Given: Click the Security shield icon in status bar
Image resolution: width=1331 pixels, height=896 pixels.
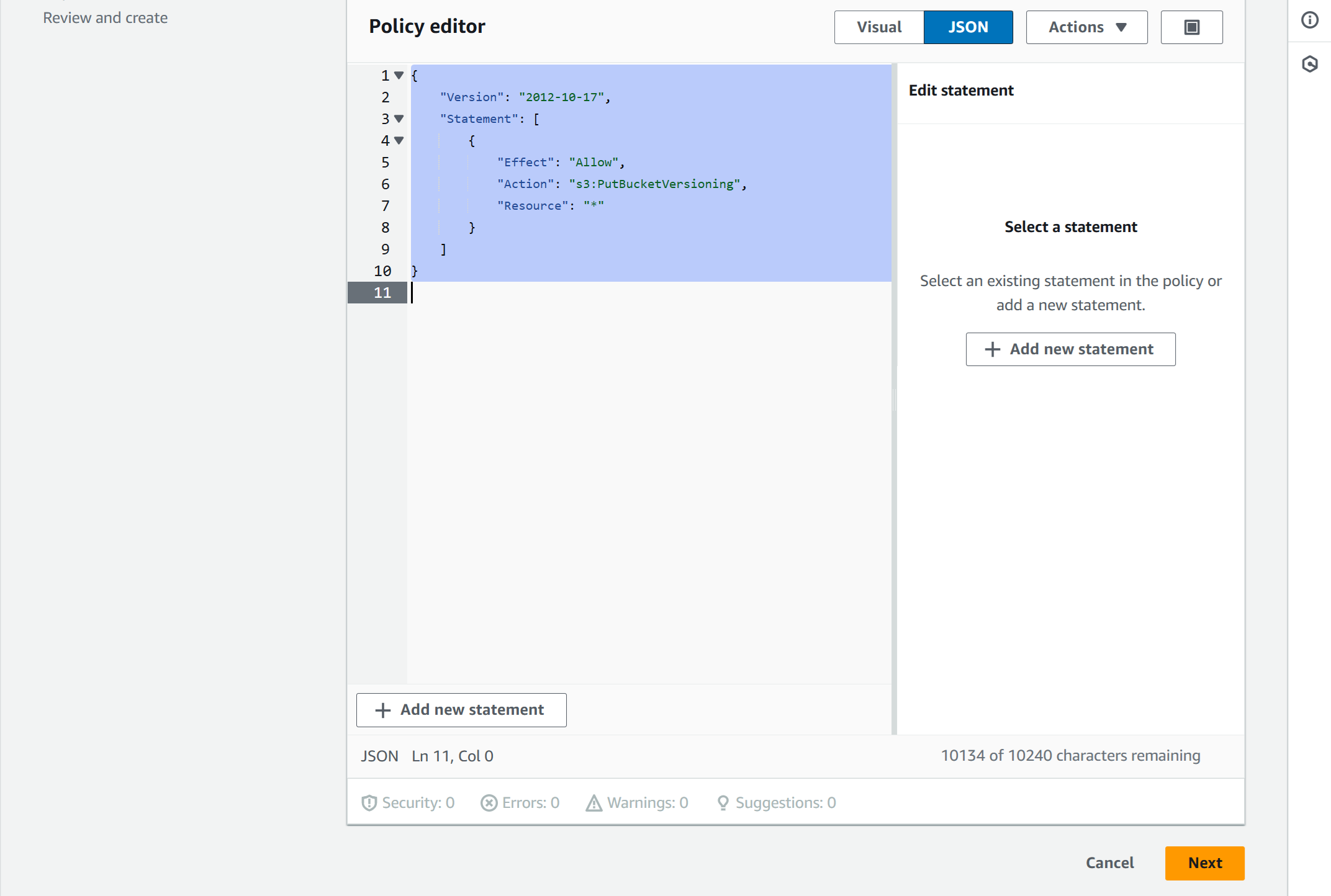Looking at the screenshot, I should (x=369, y=802).
